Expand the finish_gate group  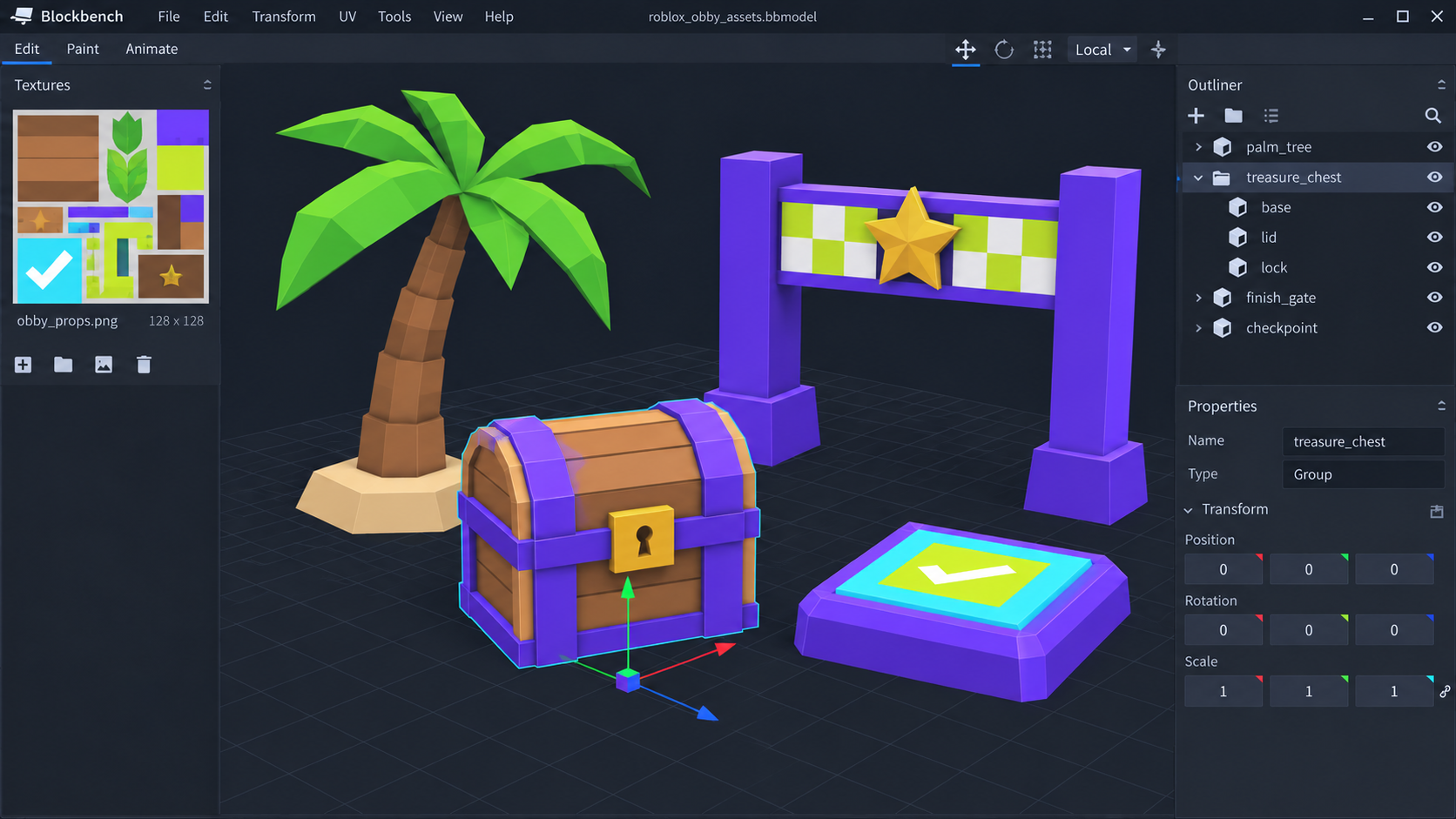(x=1198, y=298)
